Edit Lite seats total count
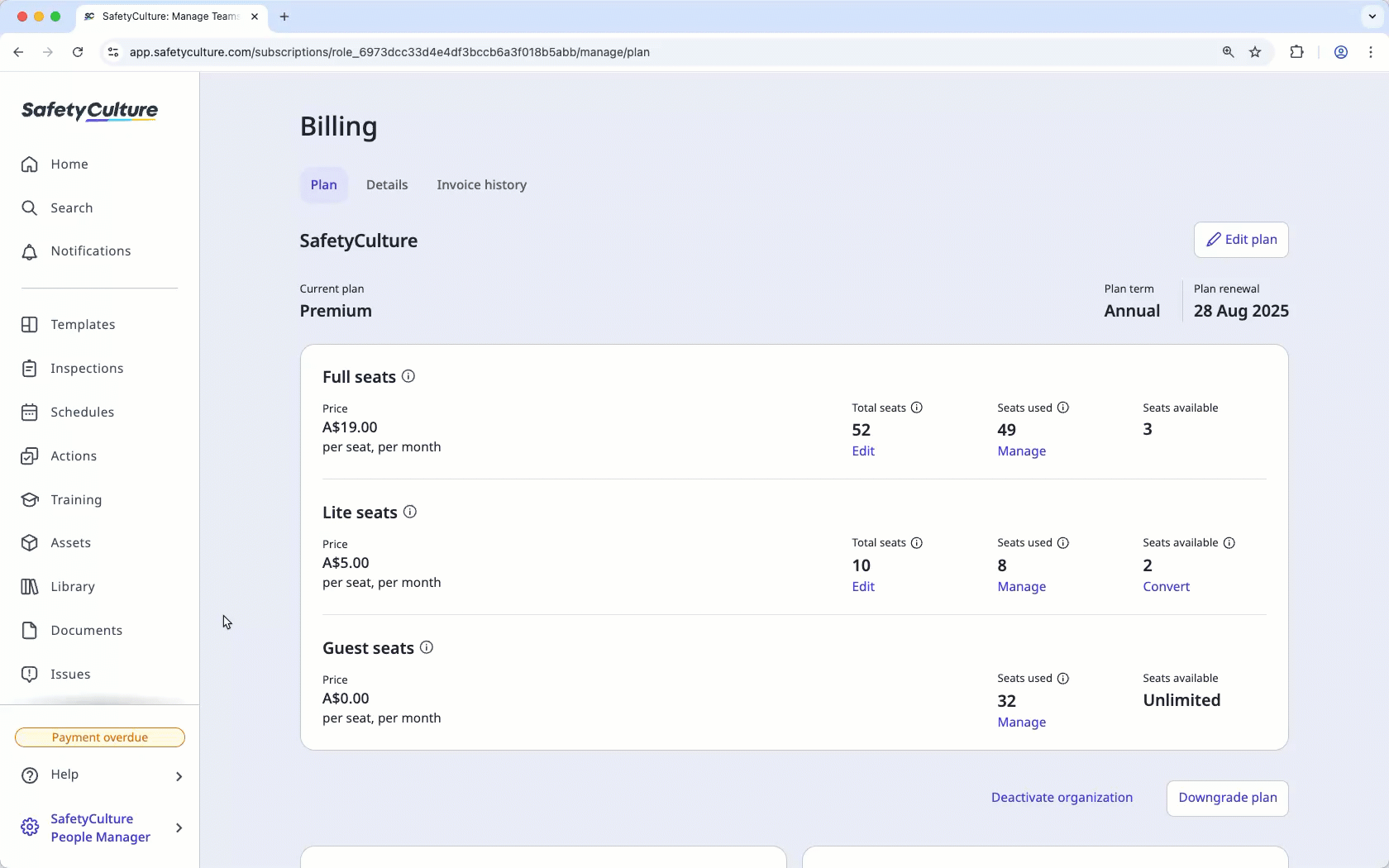This screenshot has width=1389, height=868. click(863, 587)
